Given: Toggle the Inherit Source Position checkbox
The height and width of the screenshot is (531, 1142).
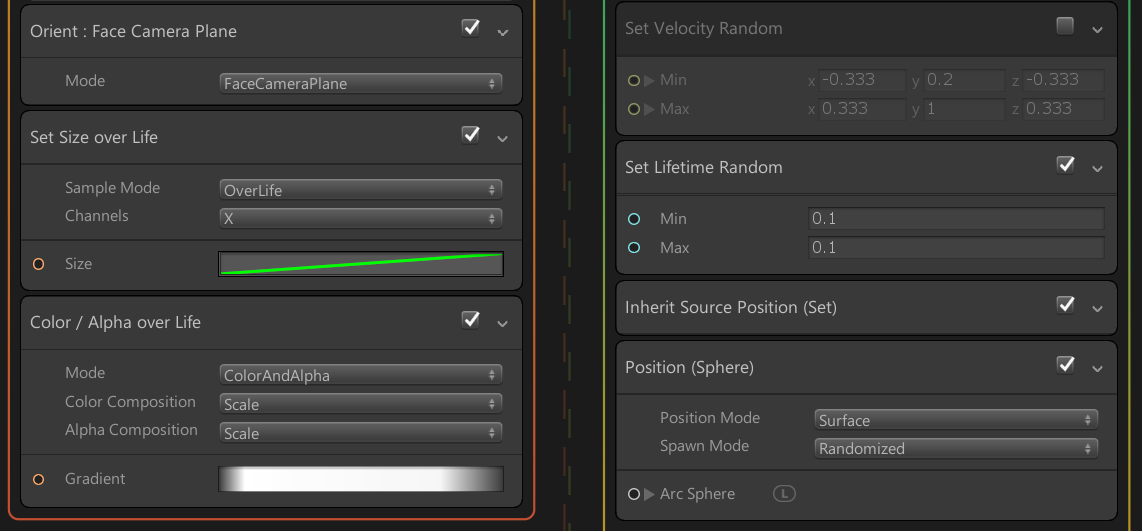Looking at the screenshot, I should 1065,304.
